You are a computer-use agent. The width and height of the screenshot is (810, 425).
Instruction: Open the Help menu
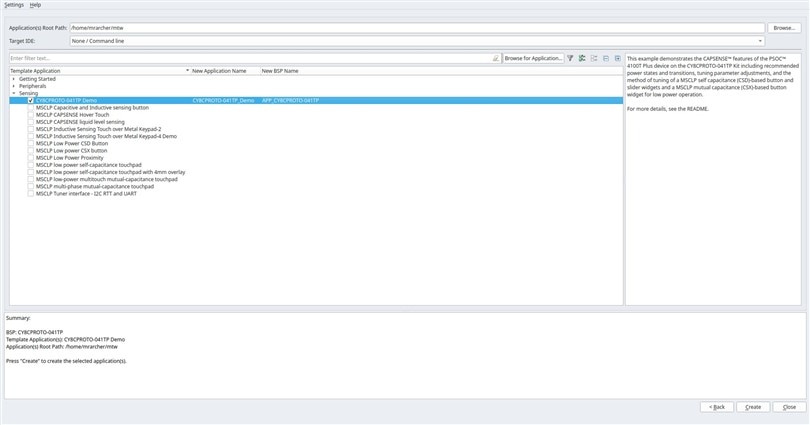[35, 5]
